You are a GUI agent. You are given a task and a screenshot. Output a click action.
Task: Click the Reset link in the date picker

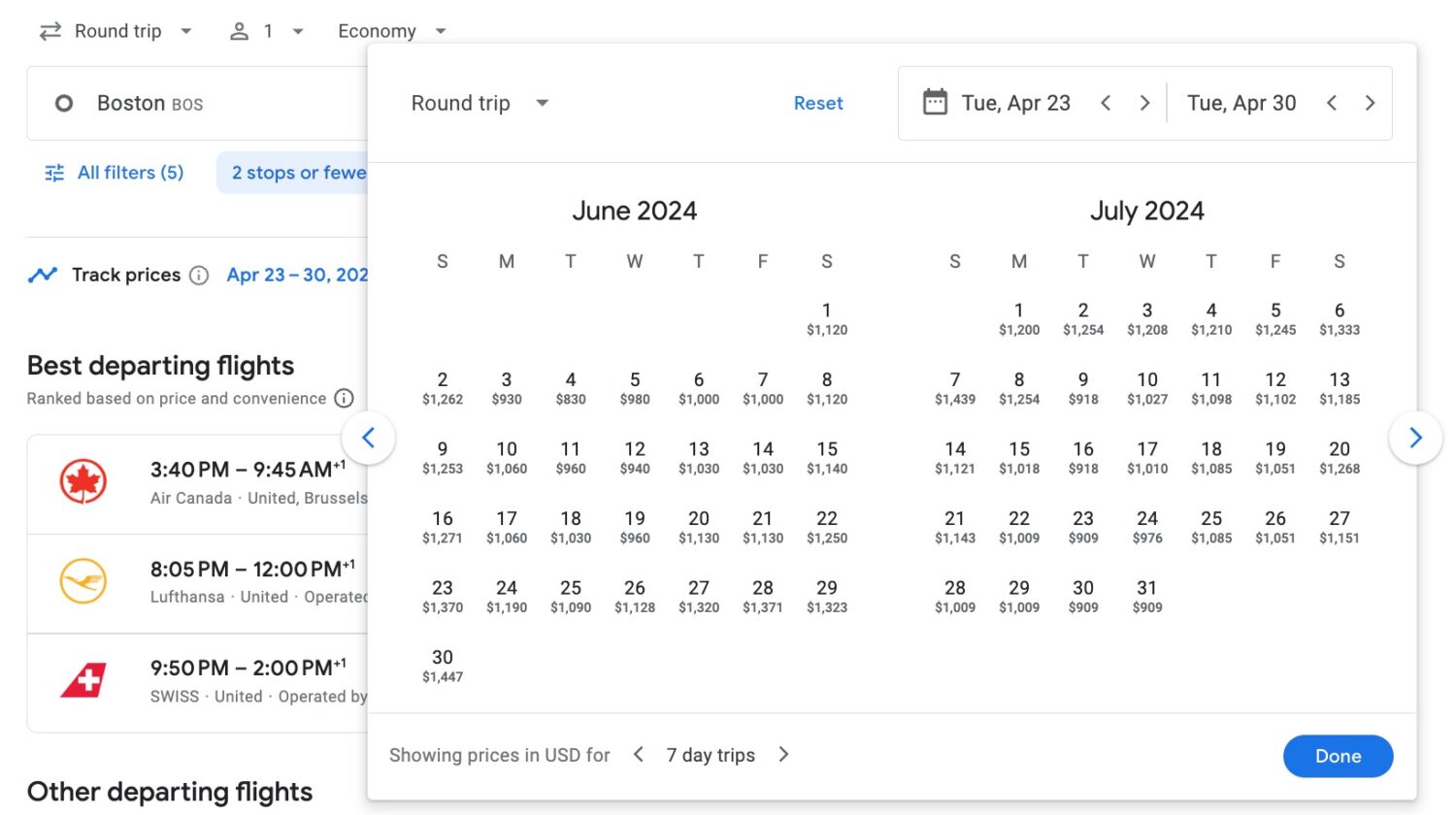click(x=818, y=103)
